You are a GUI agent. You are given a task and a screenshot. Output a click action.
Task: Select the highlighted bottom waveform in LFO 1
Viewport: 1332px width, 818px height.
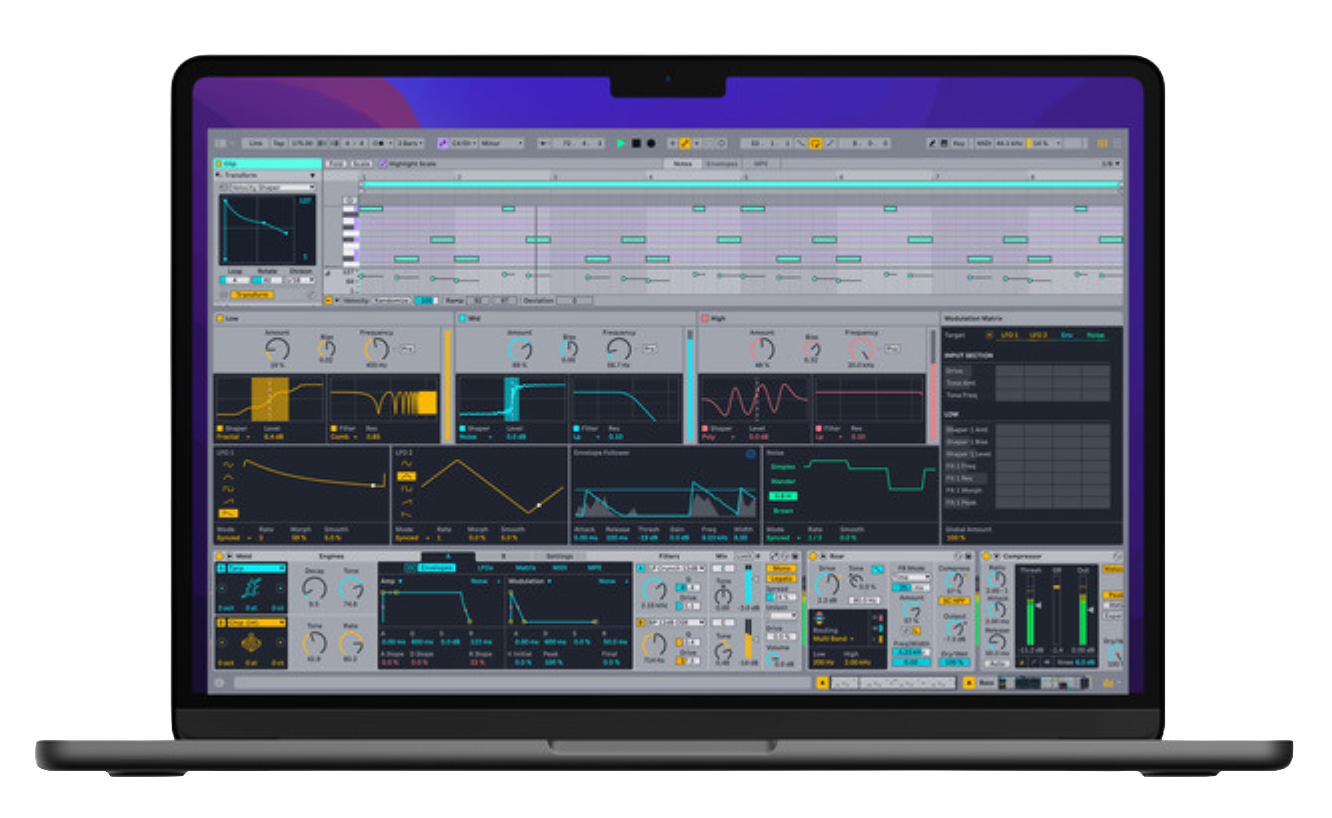tap(228, 513)
